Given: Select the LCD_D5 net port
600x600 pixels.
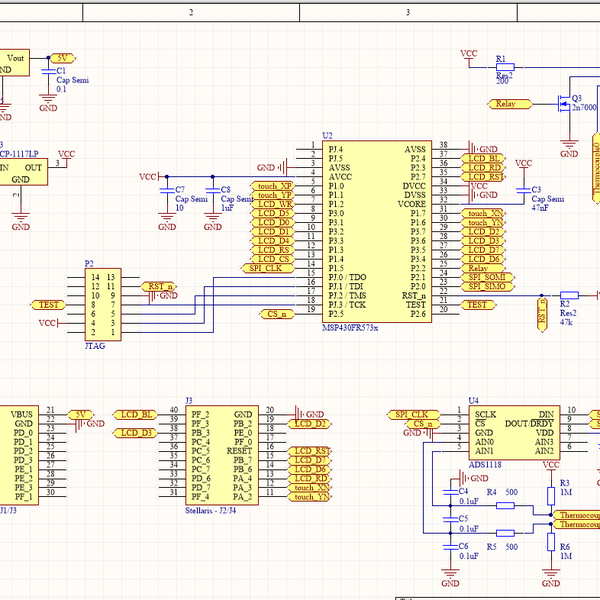Looking at the screenshot, I should pos(272,214).
